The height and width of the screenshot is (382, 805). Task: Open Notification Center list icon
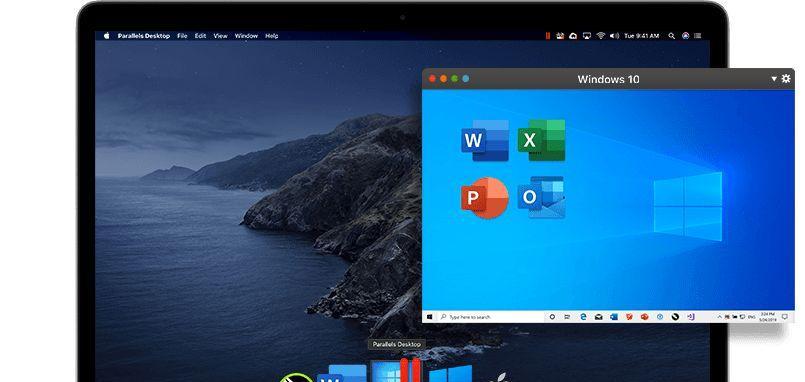click(698, 36)
